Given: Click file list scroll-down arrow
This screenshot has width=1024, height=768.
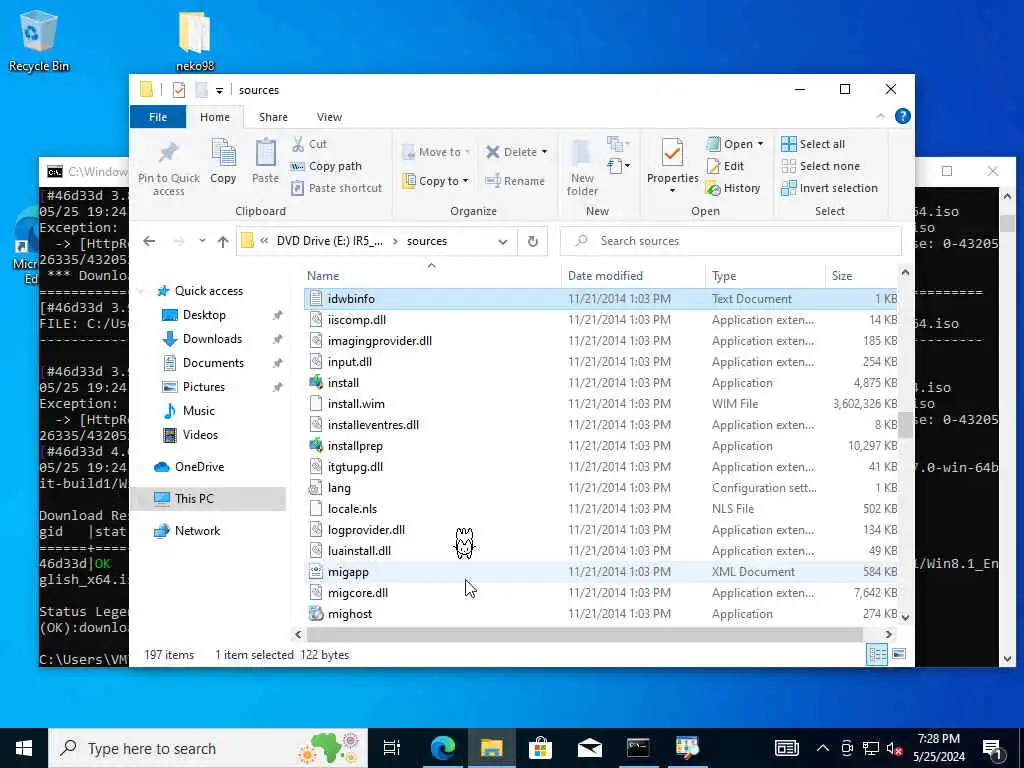Looking at the screenshot, I should click(x=905, y=617).
